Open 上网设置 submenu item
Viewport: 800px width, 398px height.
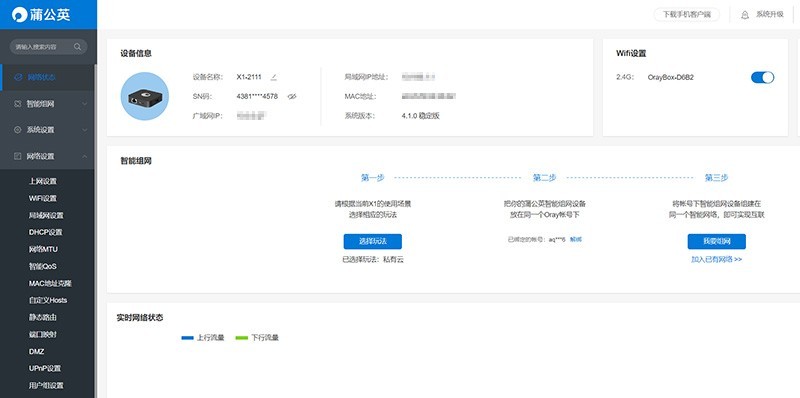(43, 182)
